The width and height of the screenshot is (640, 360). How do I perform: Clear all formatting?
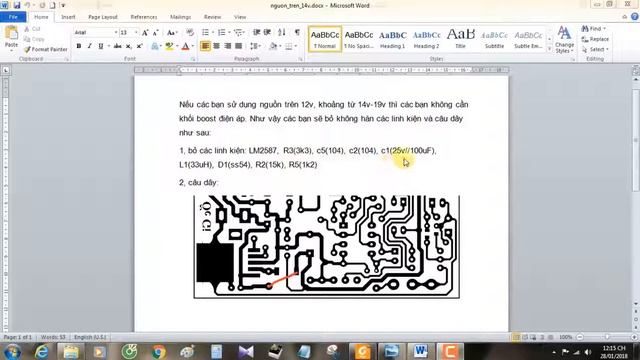coord(190,33)
